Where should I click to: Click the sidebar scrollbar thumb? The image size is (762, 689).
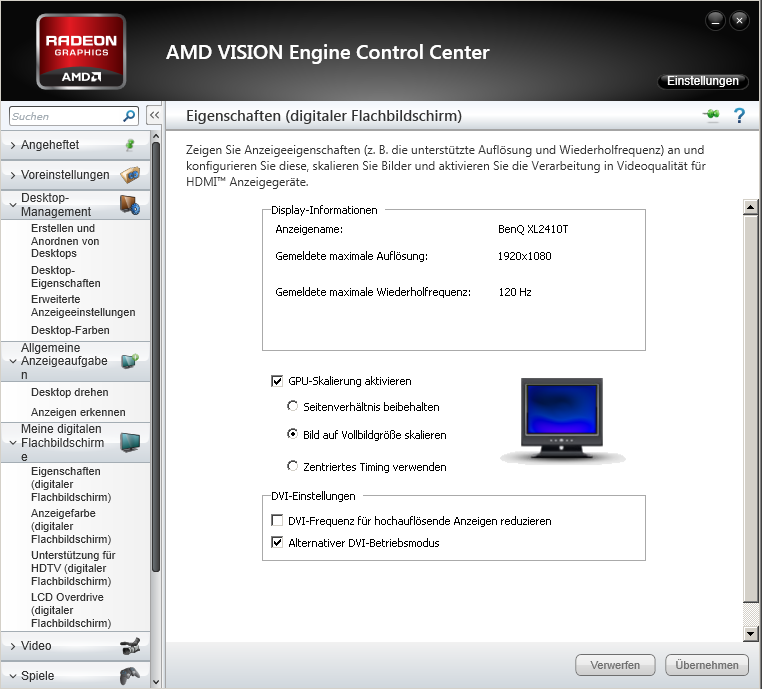pos(156,357)
